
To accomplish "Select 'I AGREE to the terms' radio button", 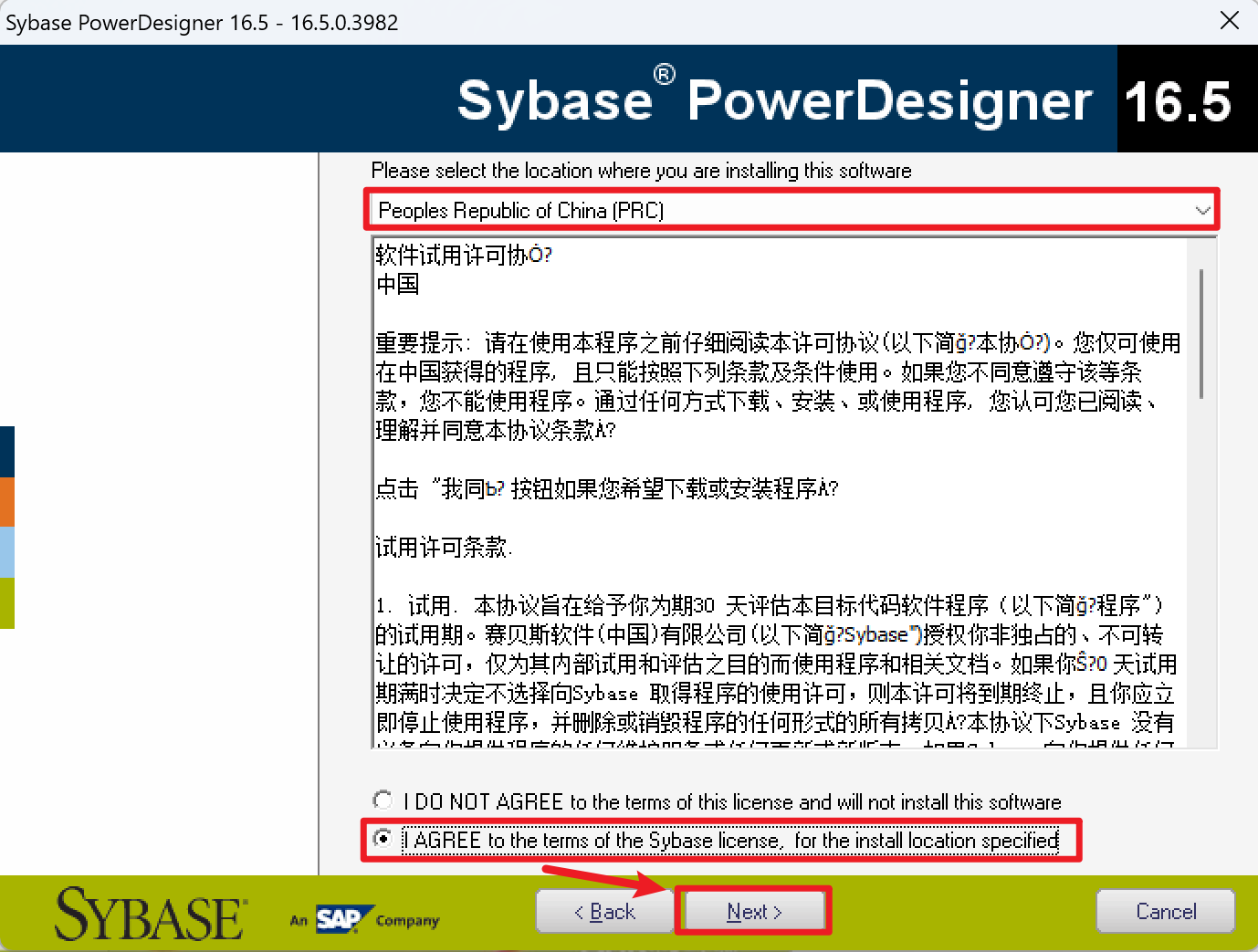I will (x=383, y=838).
